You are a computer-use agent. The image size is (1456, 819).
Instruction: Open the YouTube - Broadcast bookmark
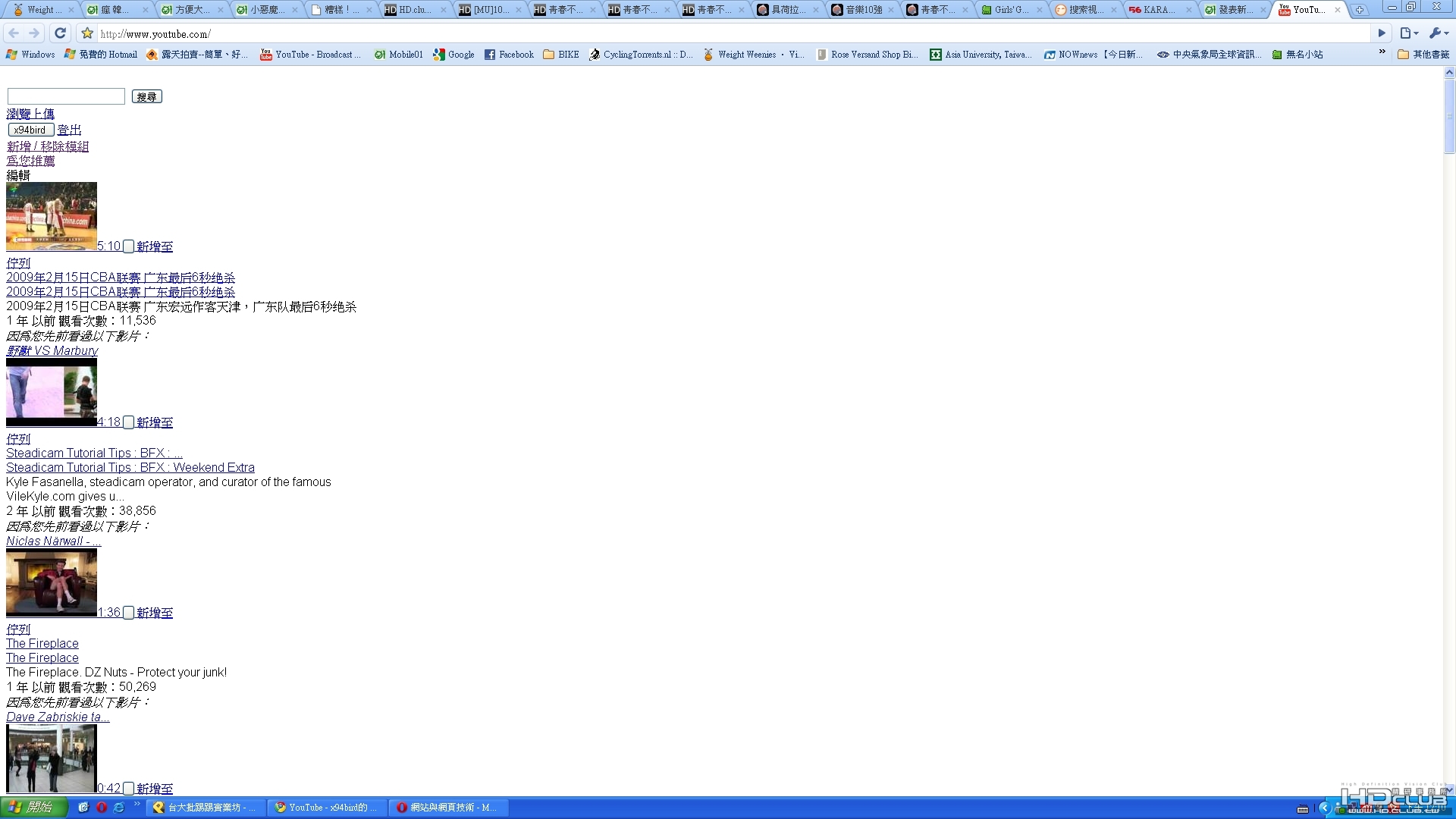coord(310,55)
